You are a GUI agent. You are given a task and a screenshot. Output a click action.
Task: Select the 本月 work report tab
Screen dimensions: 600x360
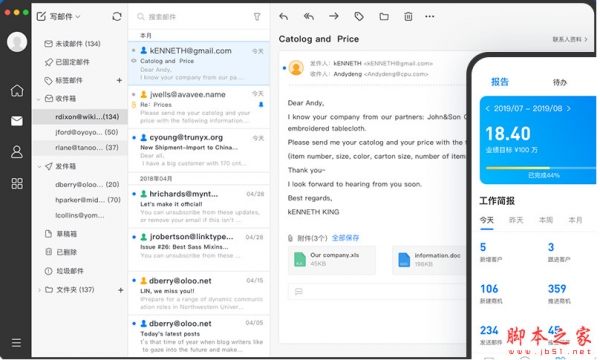tap(575, 220)
